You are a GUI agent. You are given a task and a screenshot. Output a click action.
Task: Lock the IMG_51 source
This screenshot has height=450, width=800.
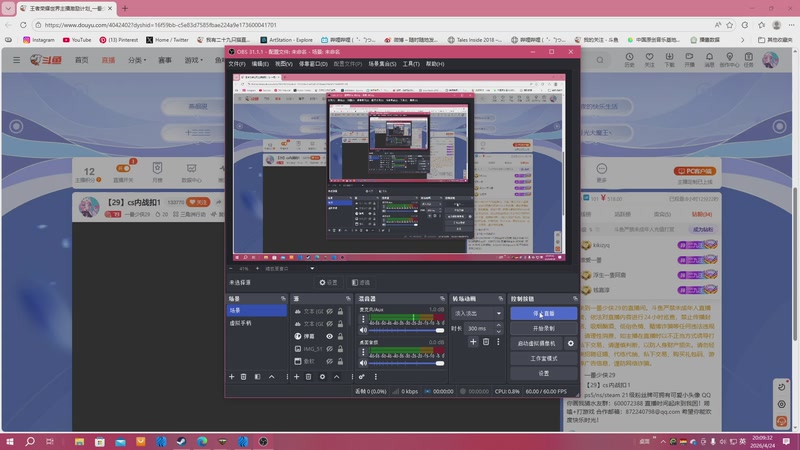coord(340,349)
